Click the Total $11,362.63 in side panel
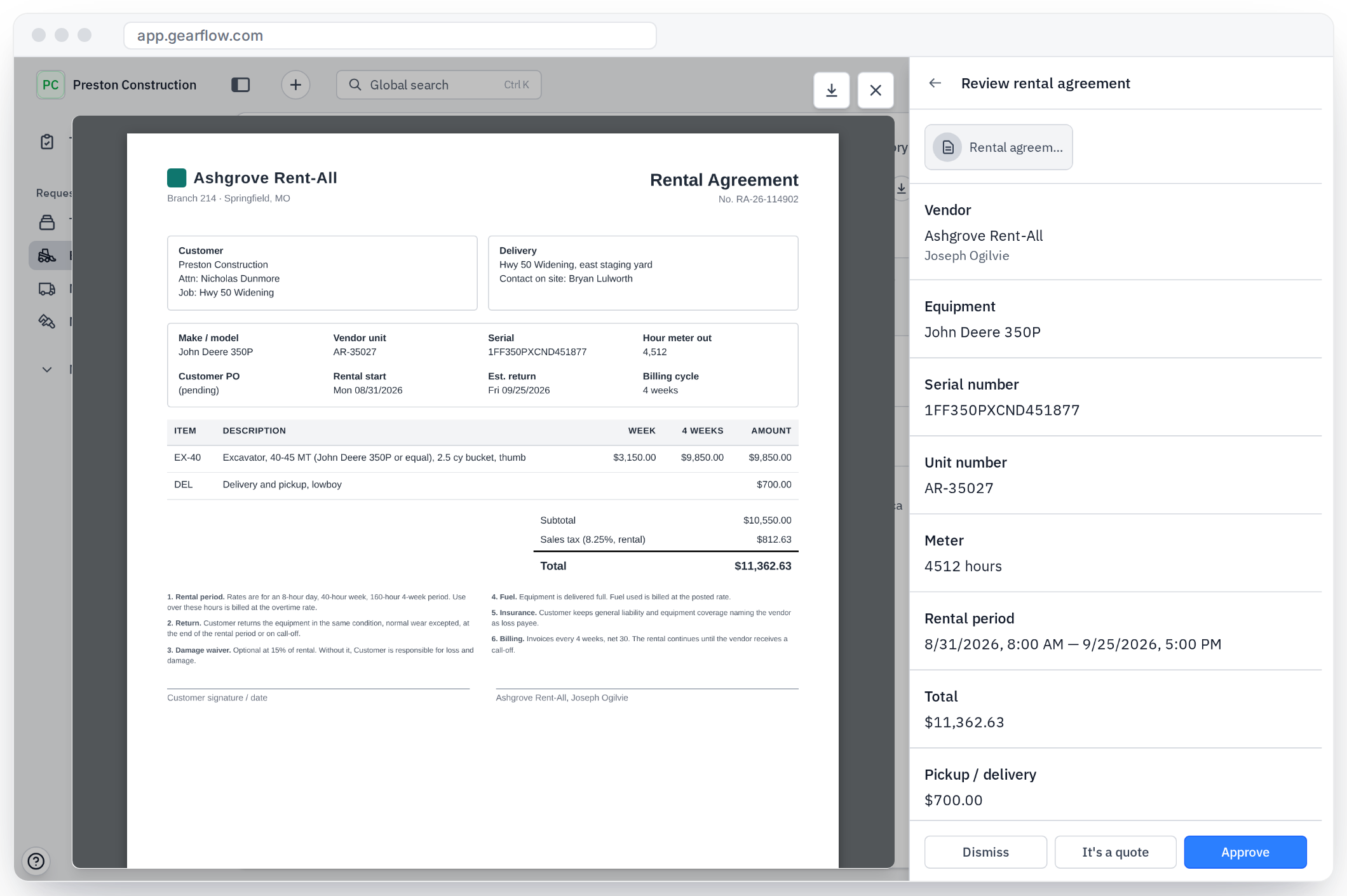This screenshot has height=896, width=1347. point(965,723)
